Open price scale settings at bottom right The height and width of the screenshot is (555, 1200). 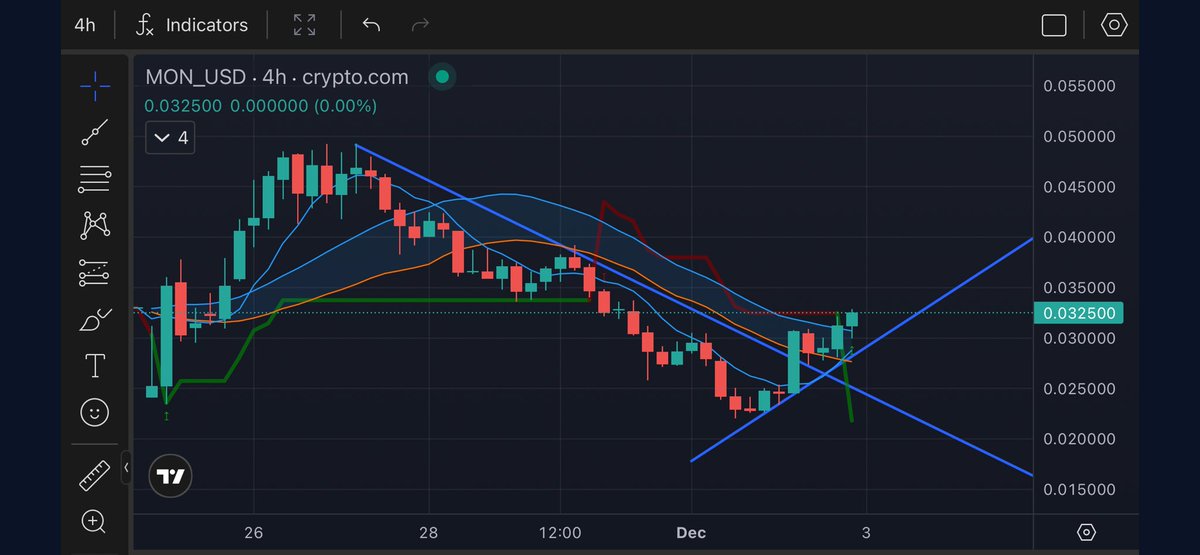pos(1087,532)
